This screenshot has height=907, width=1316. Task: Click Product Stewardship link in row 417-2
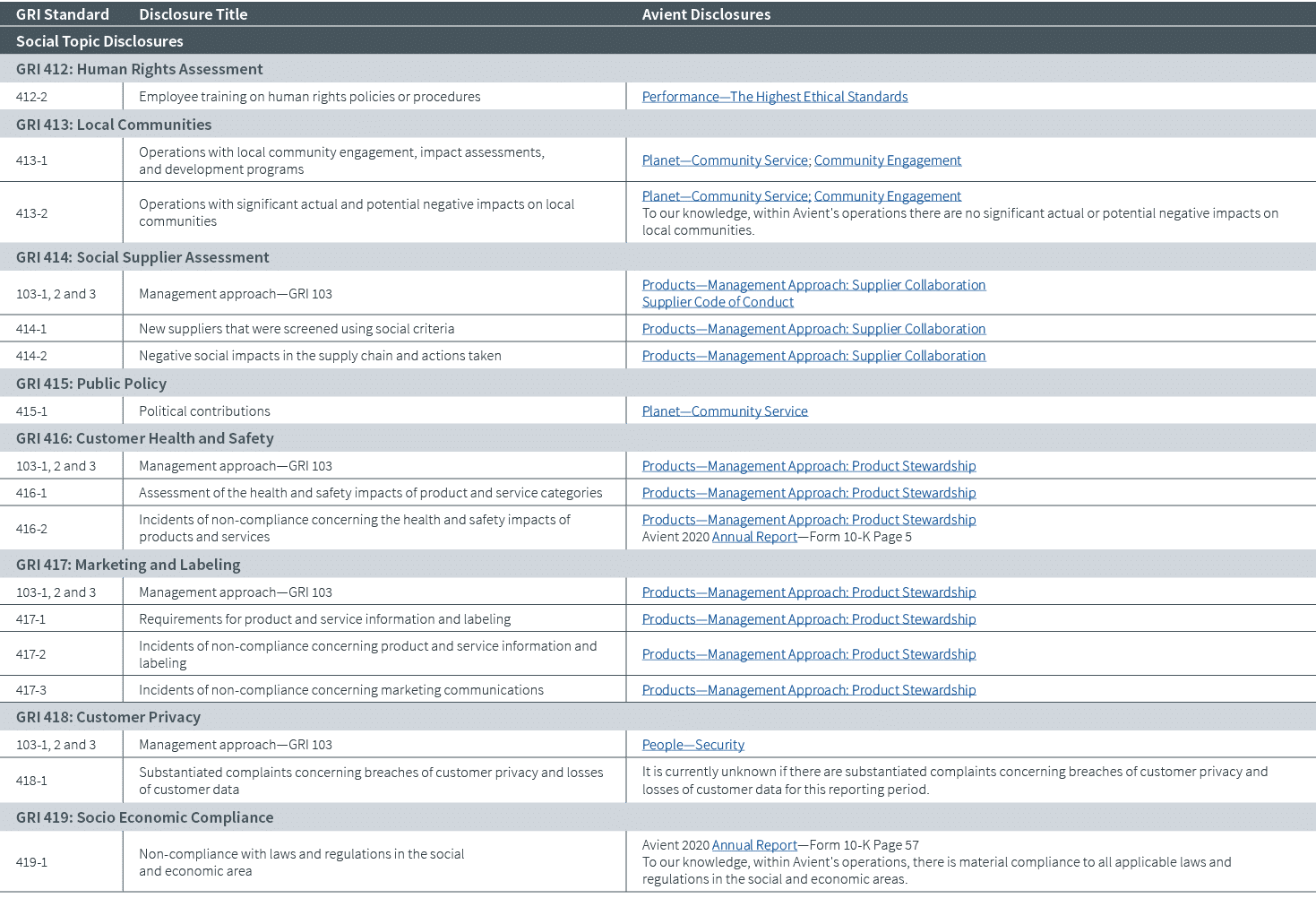click(x=808, y=654)
